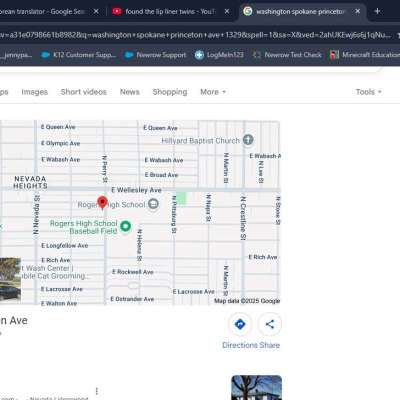Click the E Longfellow Ave label
Viewport: 400px width, 400px height.
(x=65, y=246)
